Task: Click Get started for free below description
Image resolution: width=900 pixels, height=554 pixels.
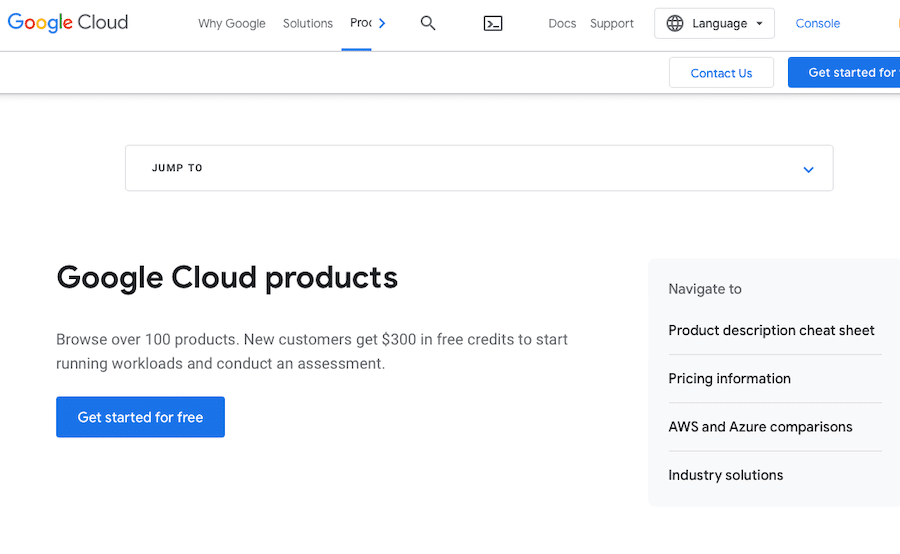Action: tap(140, 417)
